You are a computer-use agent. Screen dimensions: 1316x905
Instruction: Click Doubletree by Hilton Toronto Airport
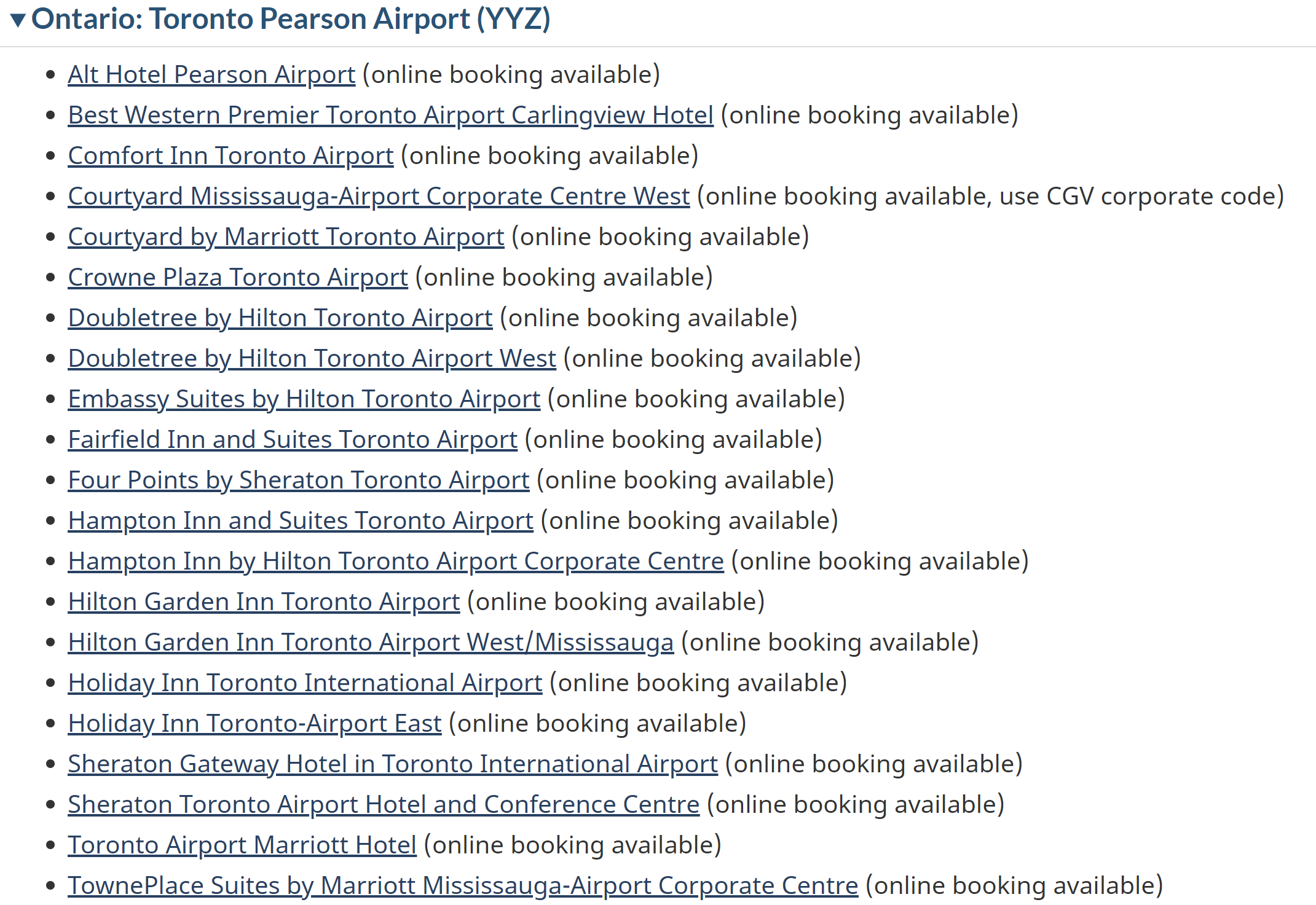pyautogui.click(x=280, y=318)
